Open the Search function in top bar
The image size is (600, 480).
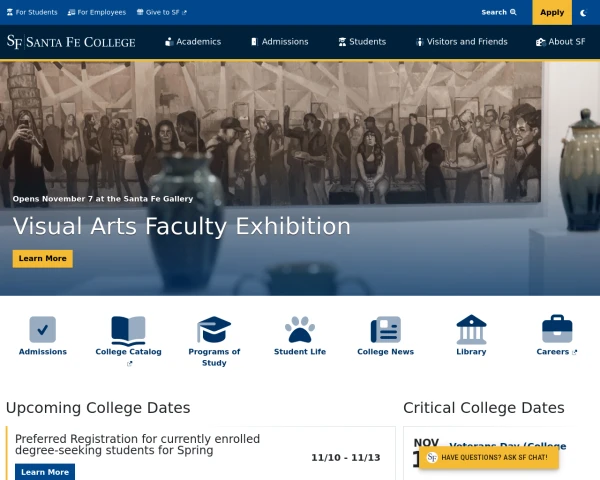(498, 13)
